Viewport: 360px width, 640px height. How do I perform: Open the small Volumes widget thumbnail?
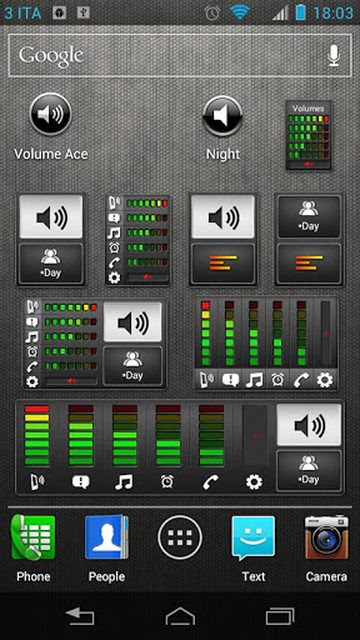[x=308, y=135]
